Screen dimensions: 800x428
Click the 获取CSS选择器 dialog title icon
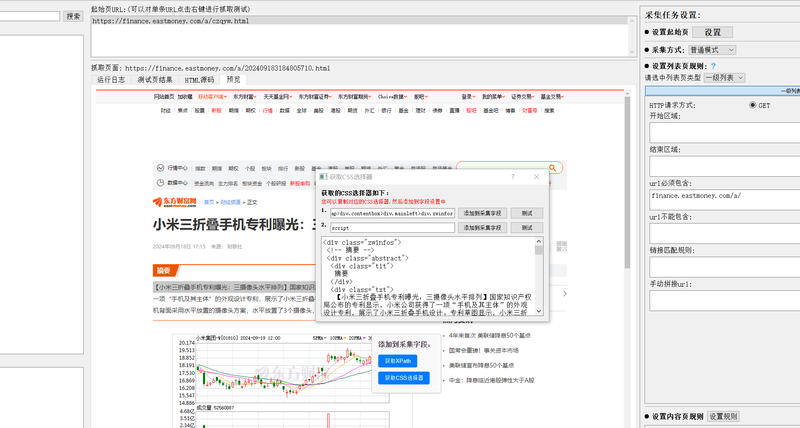(323, 177)
